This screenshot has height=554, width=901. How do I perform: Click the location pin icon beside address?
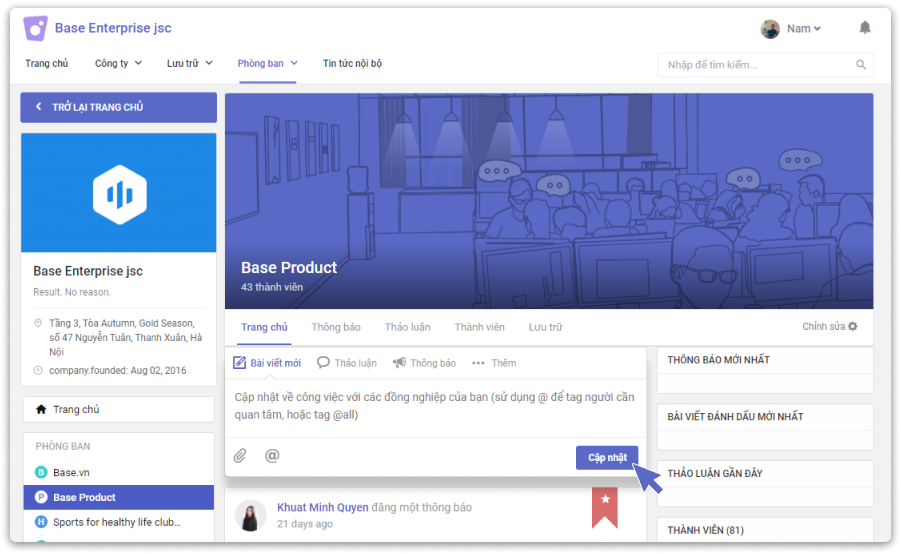(38, 323)
